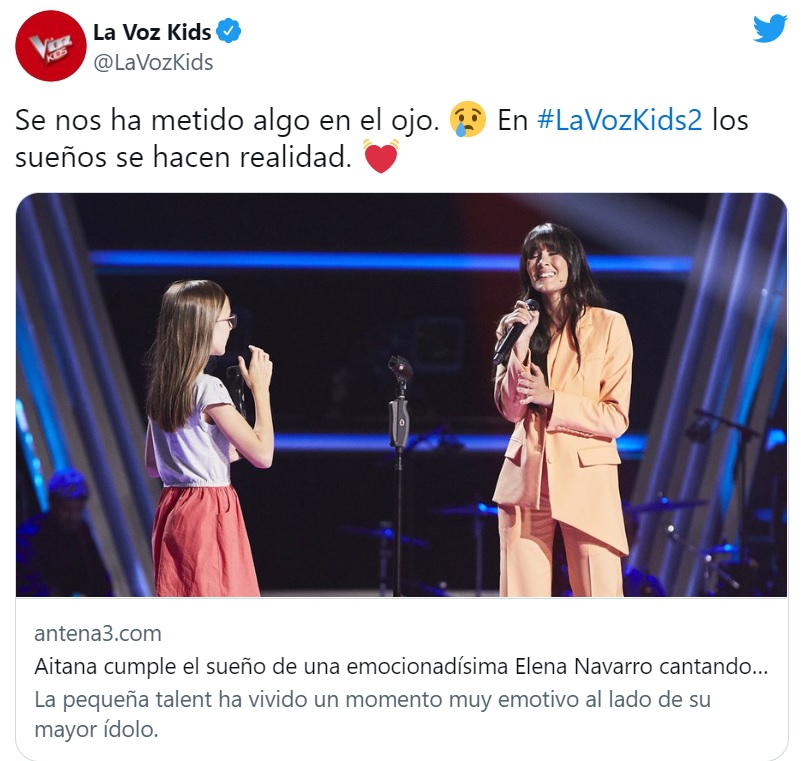Click the handheld microphone in the photo

pyautogui.click(x=515, y=332)
